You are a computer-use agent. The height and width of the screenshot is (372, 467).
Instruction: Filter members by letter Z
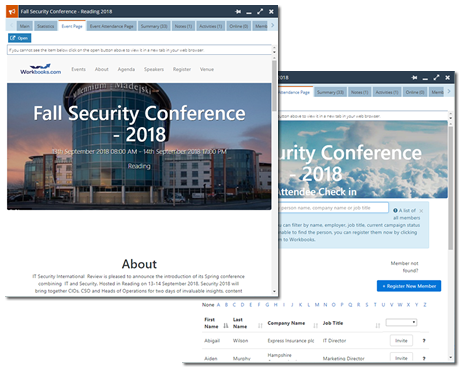[425, 305]
